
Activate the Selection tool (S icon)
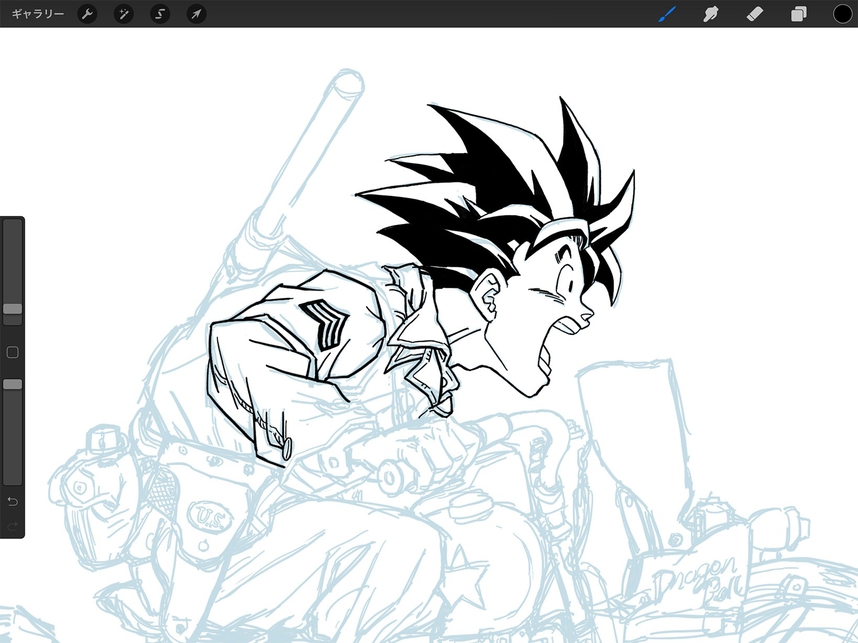pyautogui.click(x=160, y=14)
